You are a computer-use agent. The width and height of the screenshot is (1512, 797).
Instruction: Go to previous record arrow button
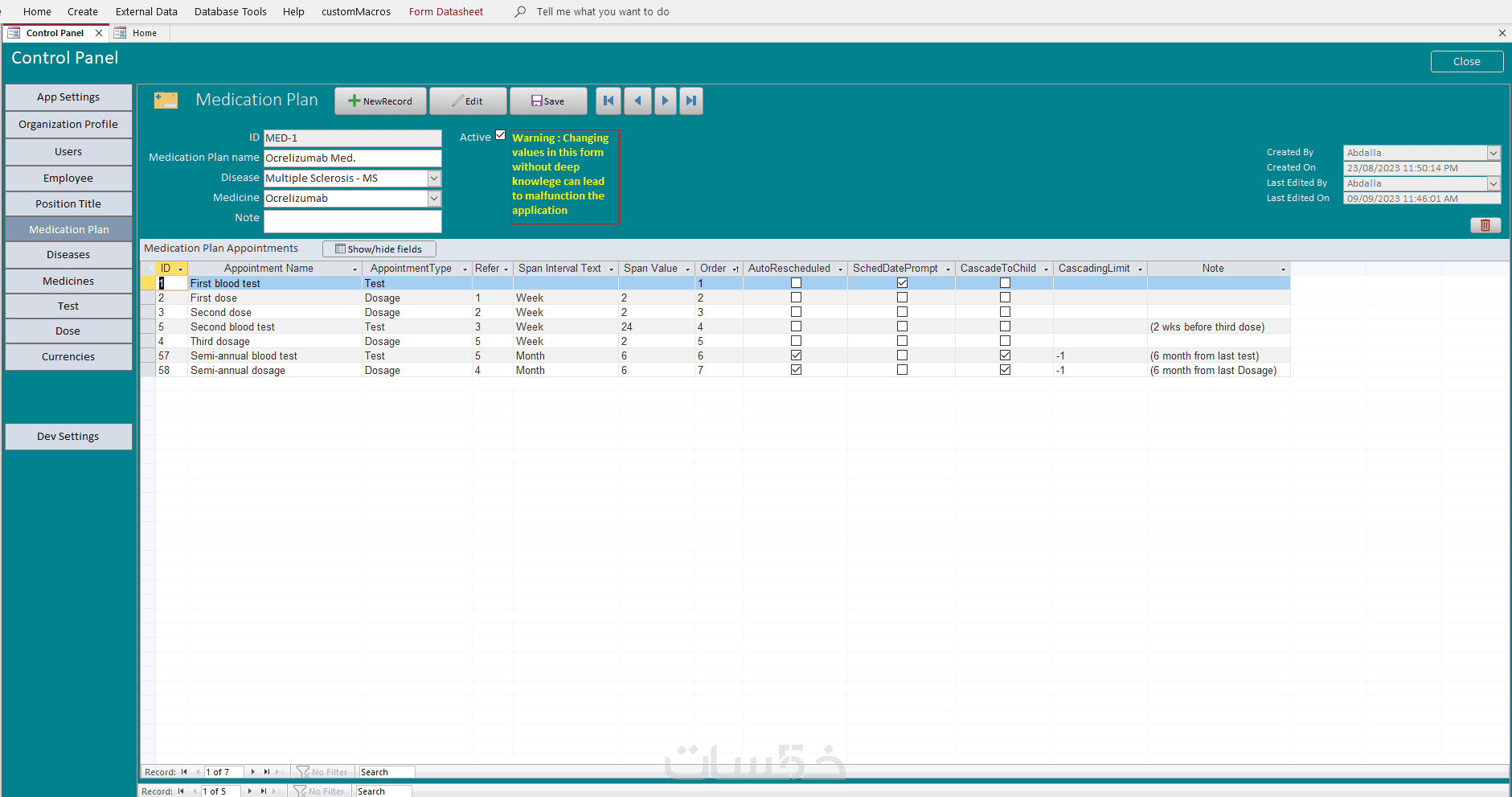click(637, 101)
